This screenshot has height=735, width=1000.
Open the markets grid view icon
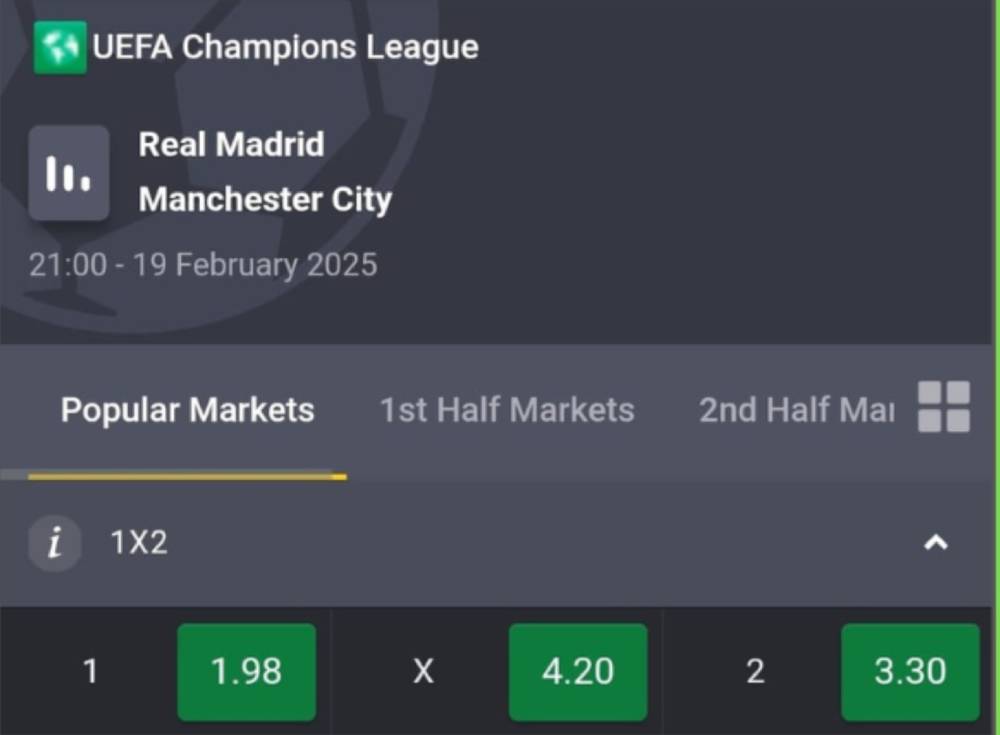click(943, 407)
